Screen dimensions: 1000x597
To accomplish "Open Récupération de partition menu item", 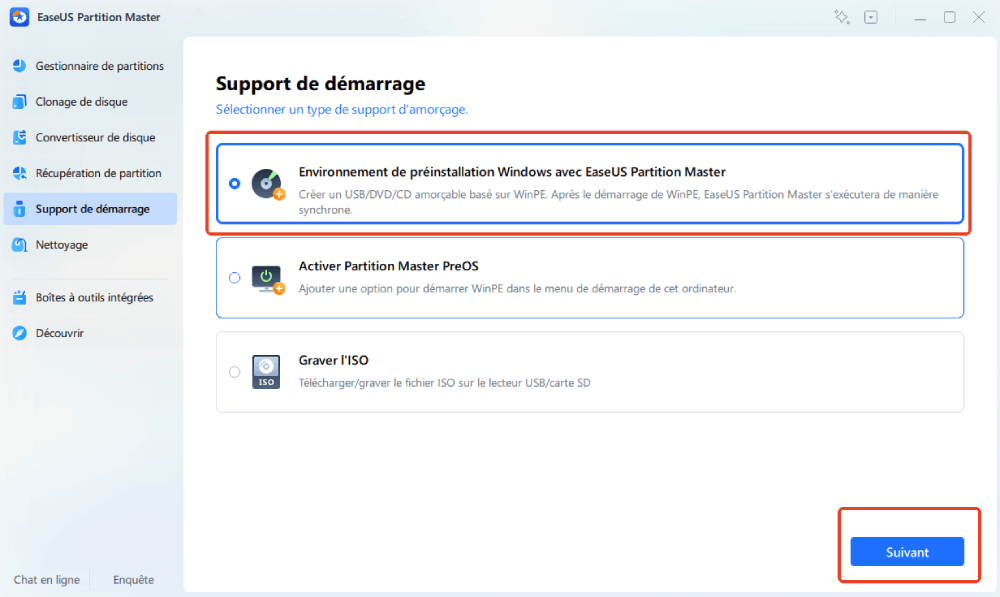I will click(90, 173).
